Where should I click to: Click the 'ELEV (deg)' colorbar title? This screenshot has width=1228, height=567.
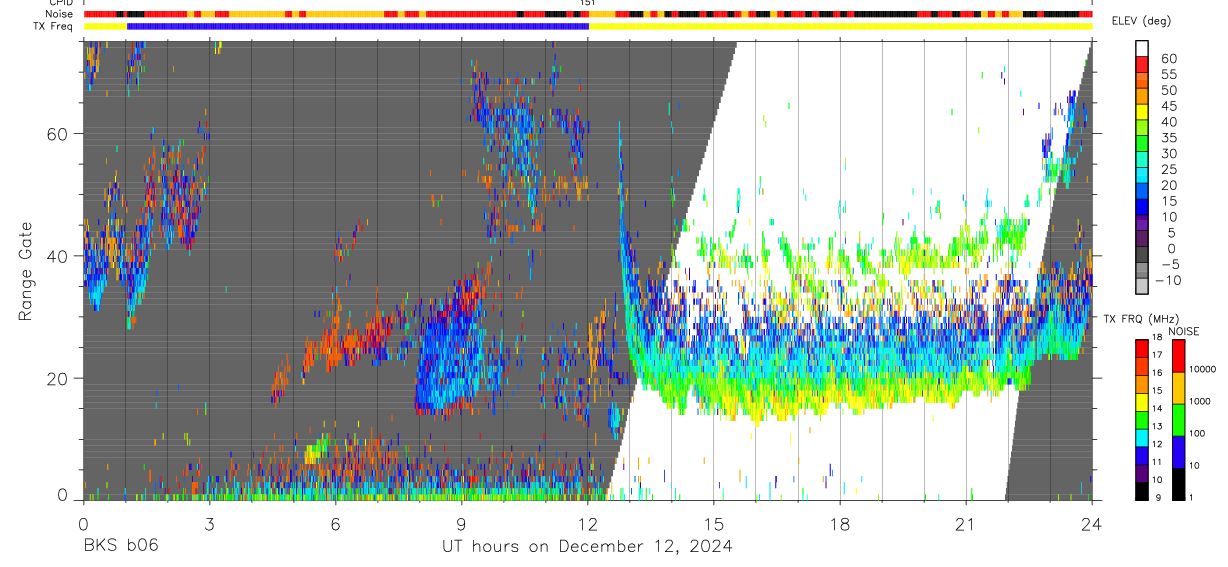pyautogui.click(x=1142, y=21)
